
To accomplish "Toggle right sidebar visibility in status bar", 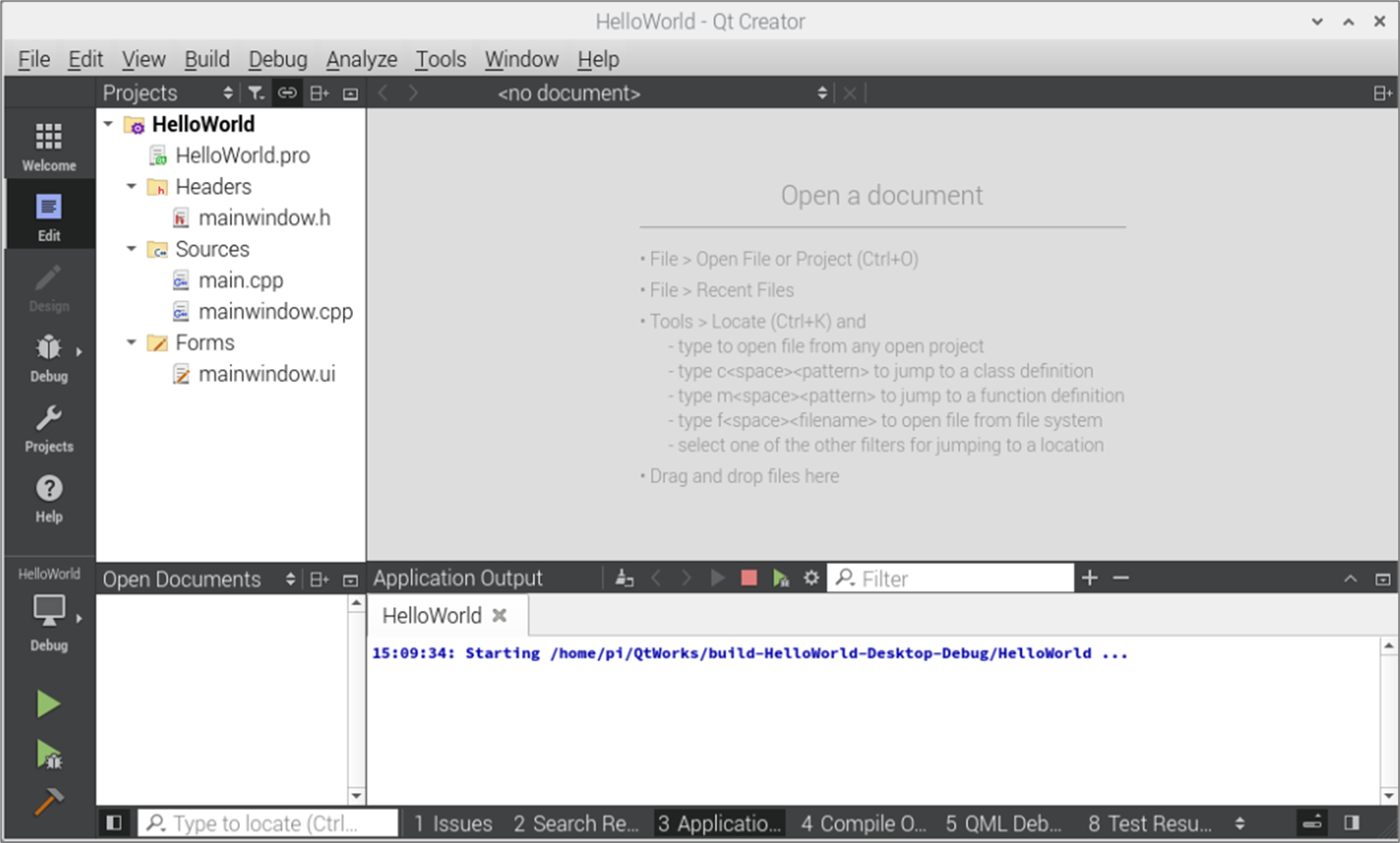I will (x=1352, y=823).
